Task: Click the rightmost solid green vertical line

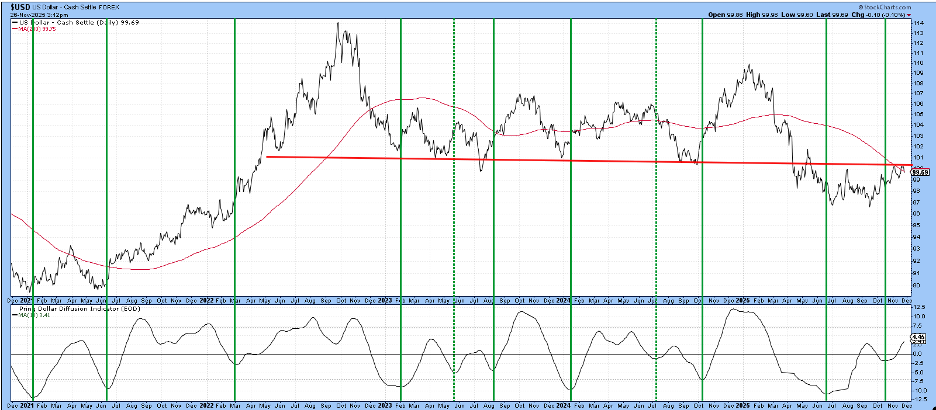Action: (x=885, y=200)
